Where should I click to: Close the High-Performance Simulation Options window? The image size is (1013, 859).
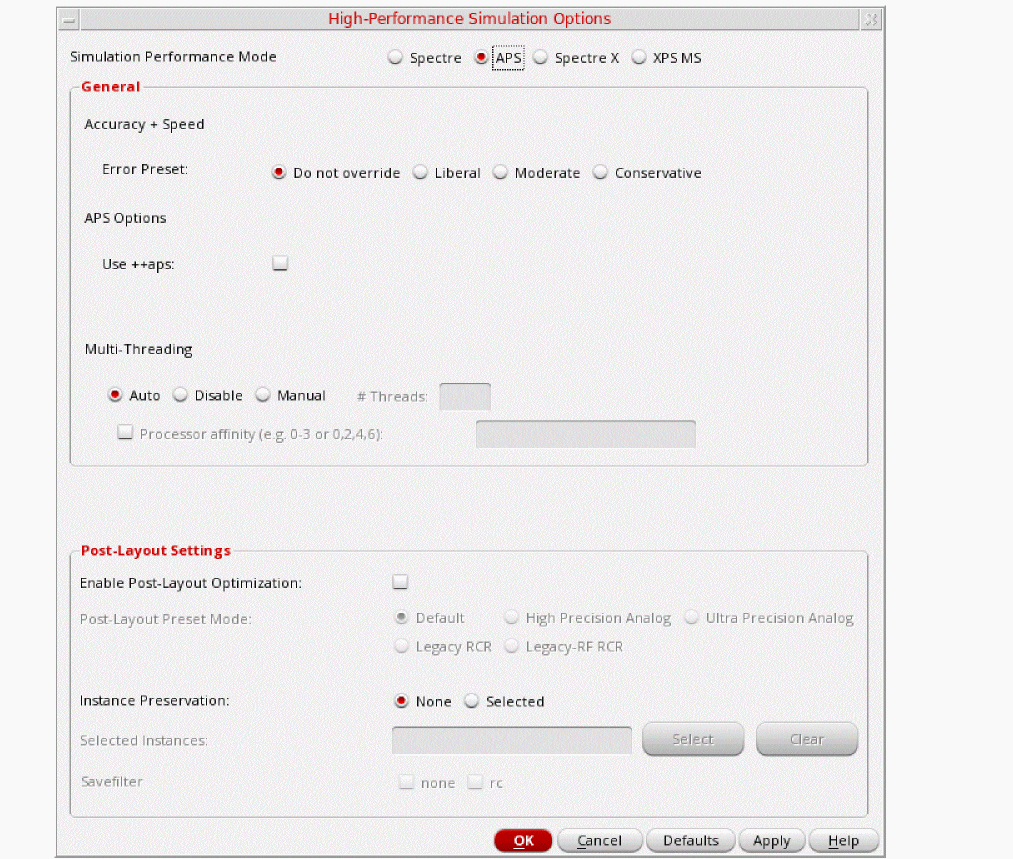[871, 19]
